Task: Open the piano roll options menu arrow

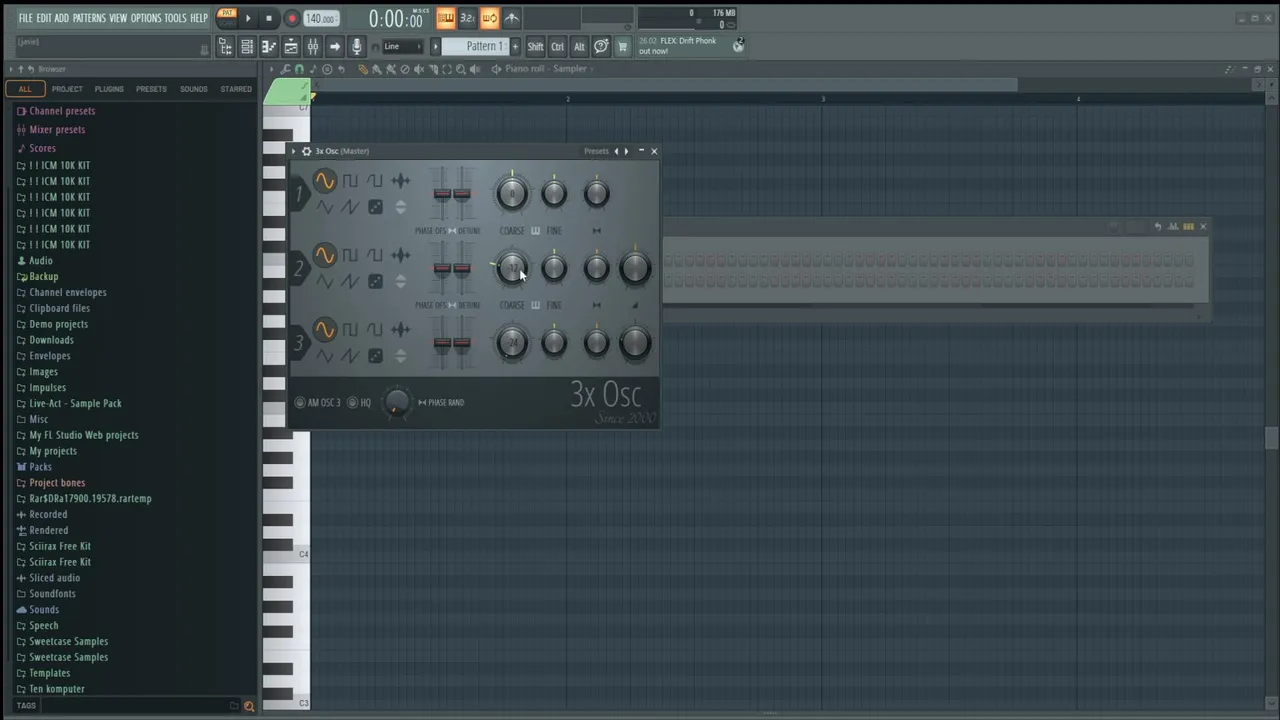Action: pyautogui.click(x=271, y=69)
